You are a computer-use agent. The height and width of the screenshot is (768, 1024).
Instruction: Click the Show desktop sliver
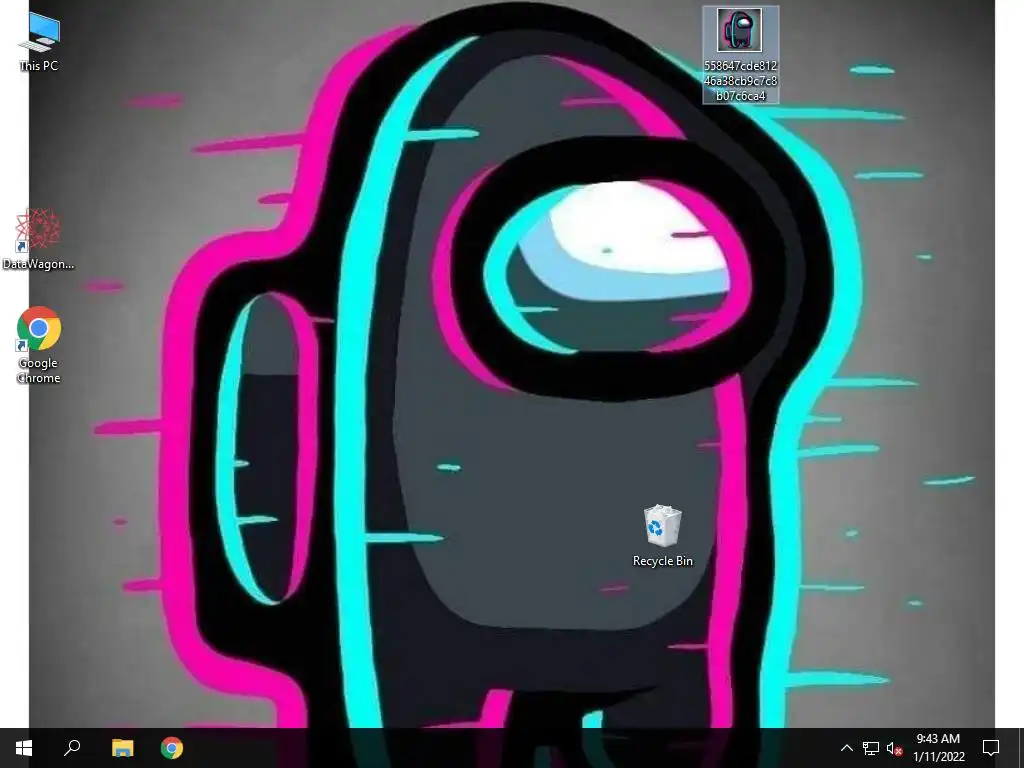tap(1020, 748)
